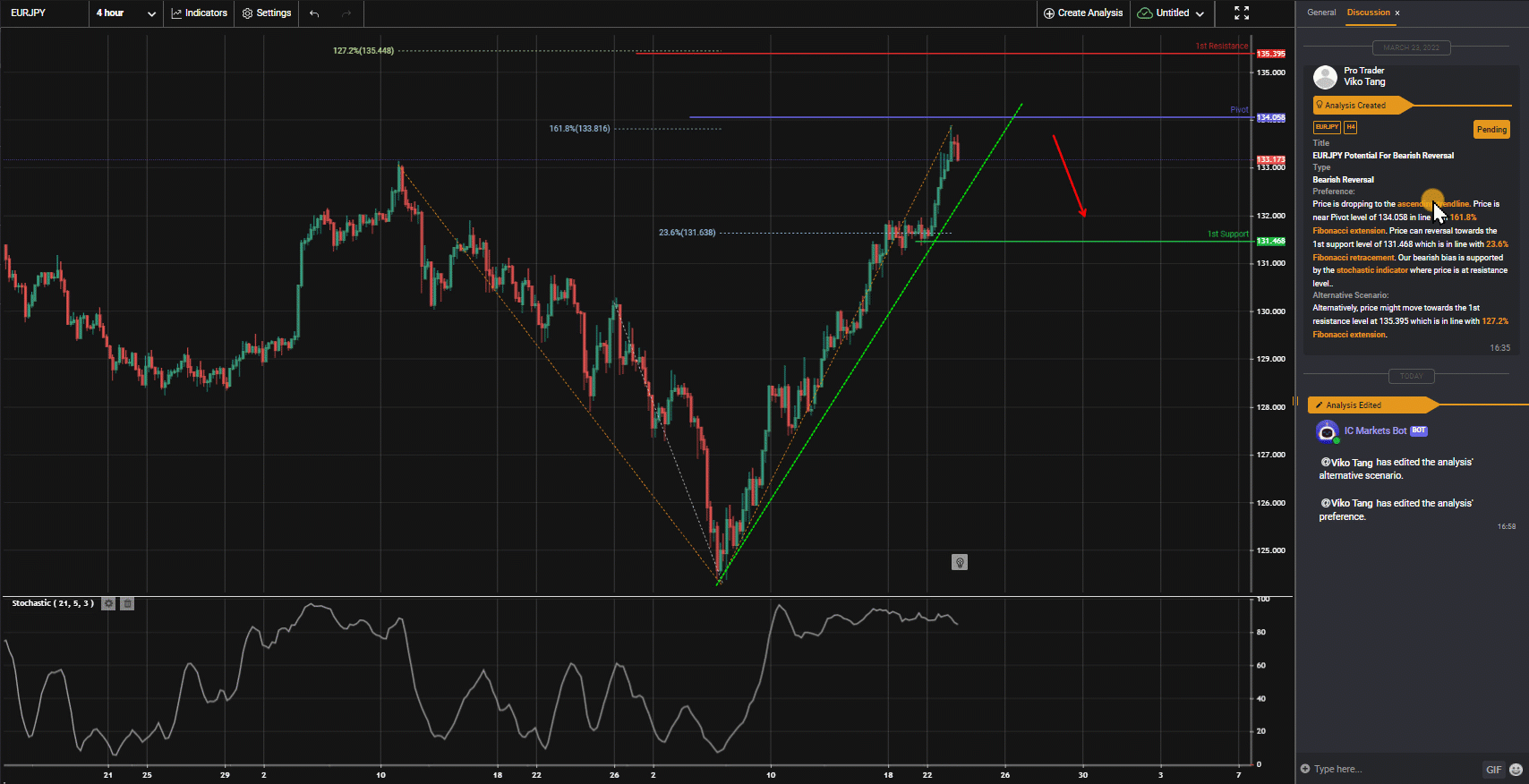The width and height of the screenshot is (1529, 784).
Task: Click the 134.058 pivot price label
Action: coord(1271,117)
